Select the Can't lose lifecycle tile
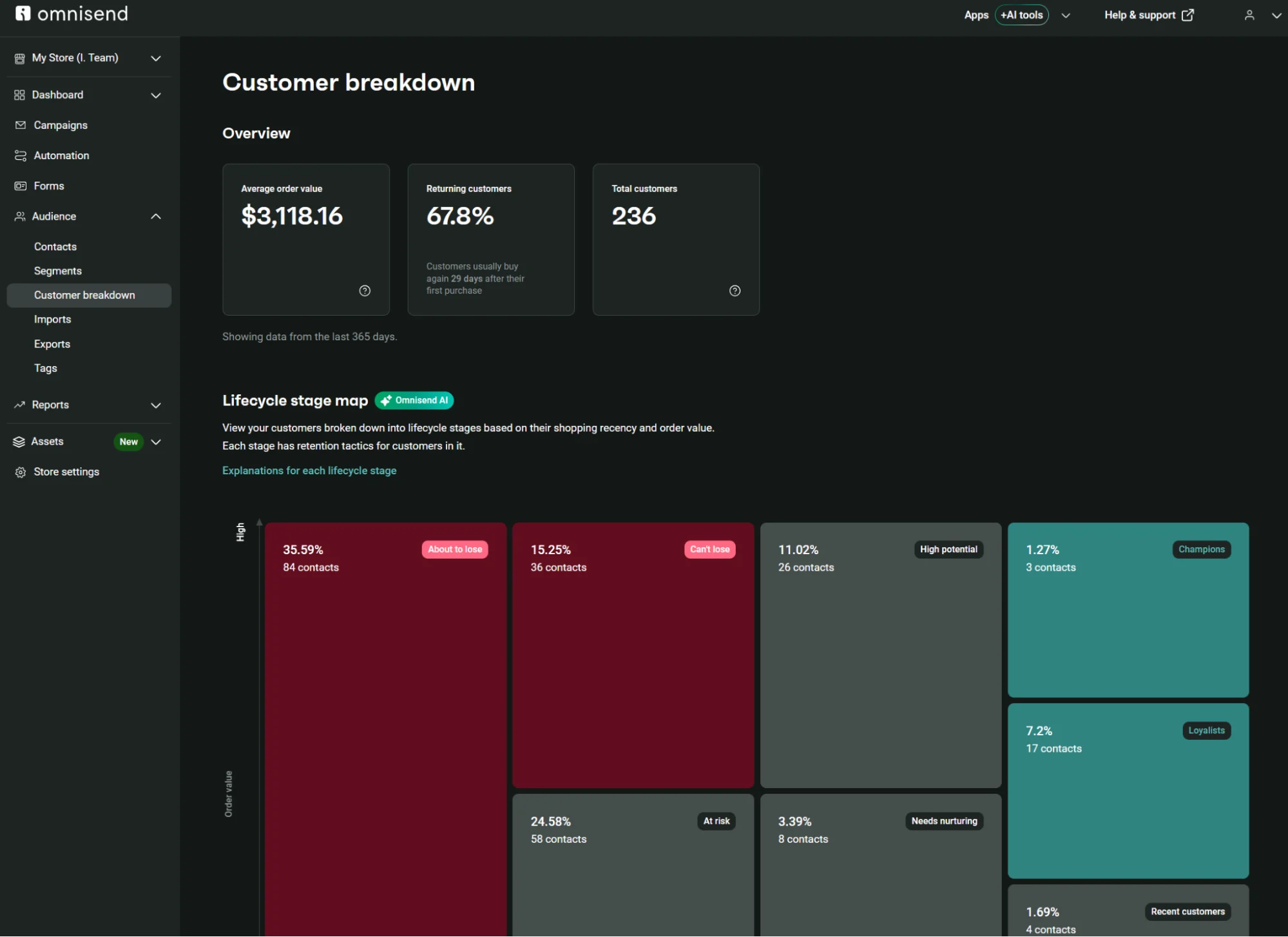The height and width of the screenshot is (937, 1288). tap(633, 655)
